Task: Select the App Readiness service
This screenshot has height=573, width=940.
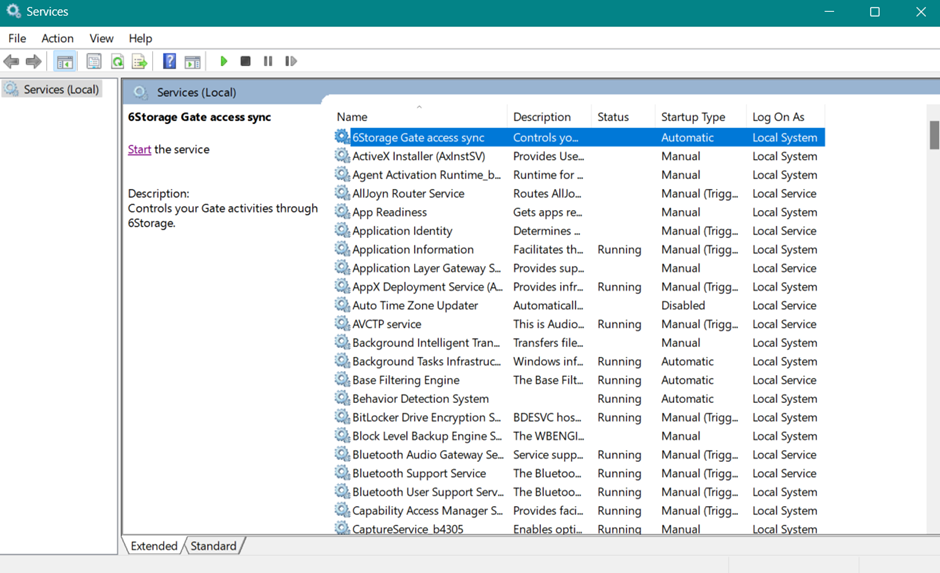Action: click(579, 212)
